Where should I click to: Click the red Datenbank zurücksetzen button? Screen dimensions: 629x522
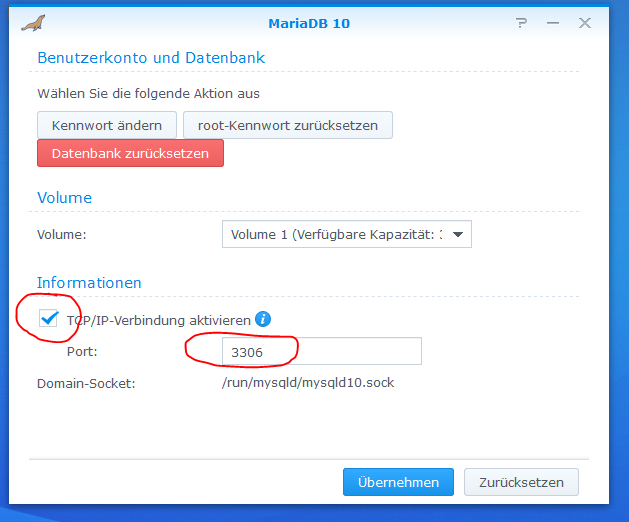coord(130,153)
